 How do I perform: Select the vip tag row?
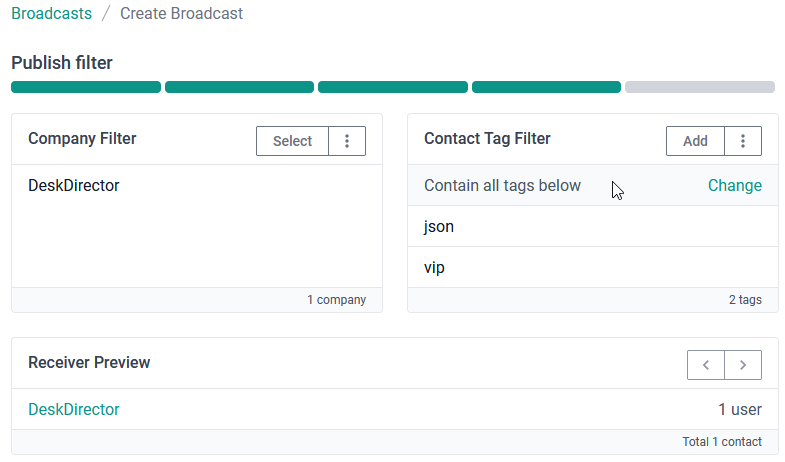[x=593, y=267]
